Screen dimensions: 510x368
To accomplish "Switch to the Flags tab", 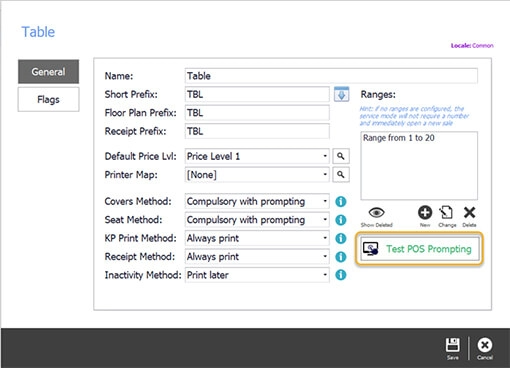I will [x=48, y=99].
